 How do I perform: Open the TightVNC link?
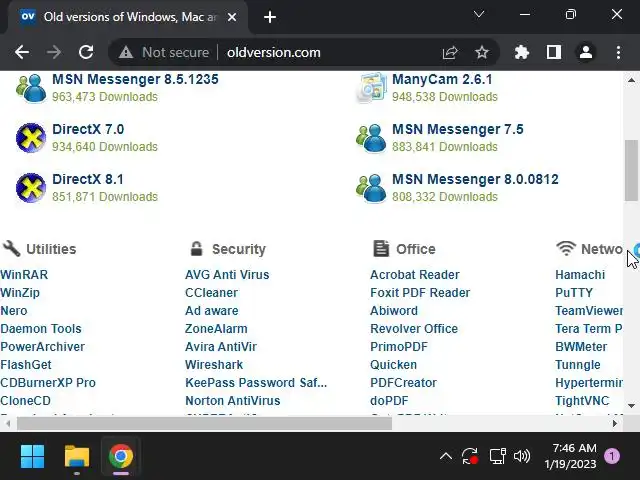(582, 400)
